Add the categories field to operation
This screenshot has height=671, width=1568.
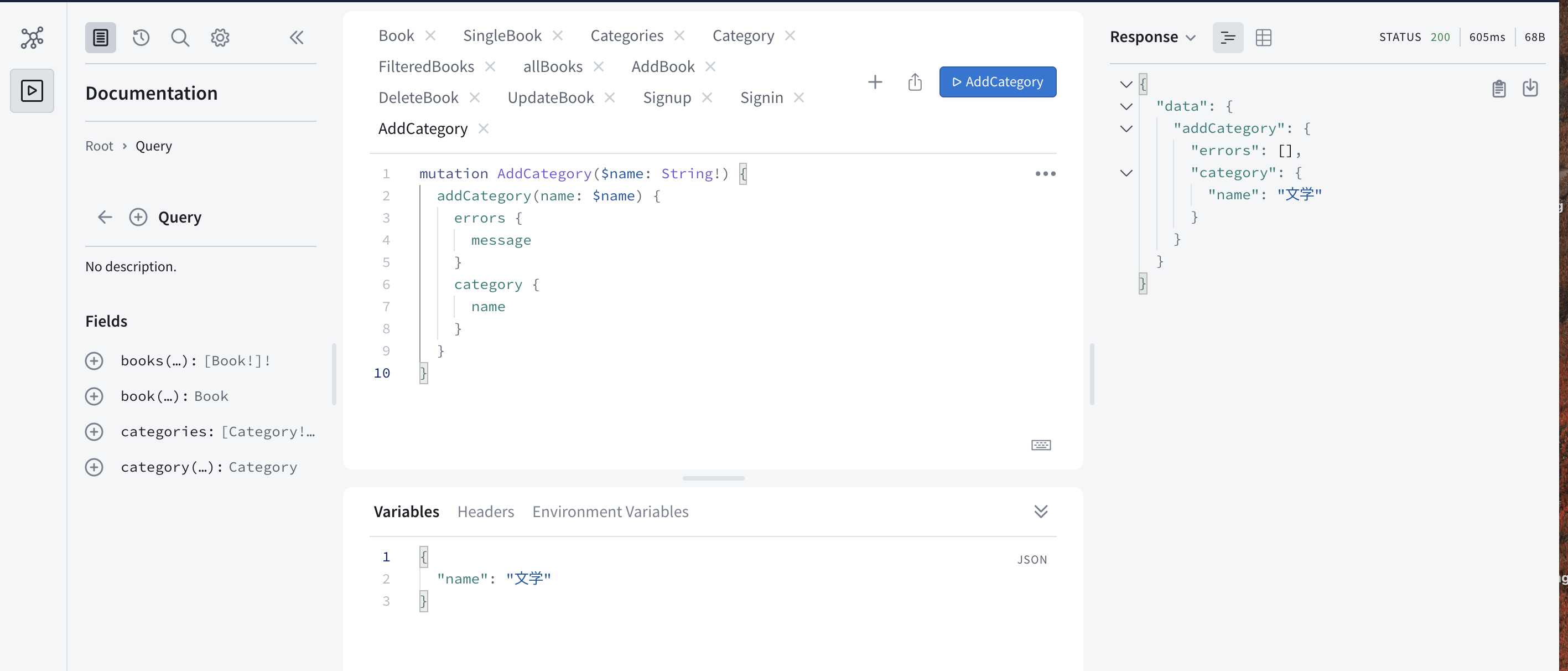[x=94, y=432]
